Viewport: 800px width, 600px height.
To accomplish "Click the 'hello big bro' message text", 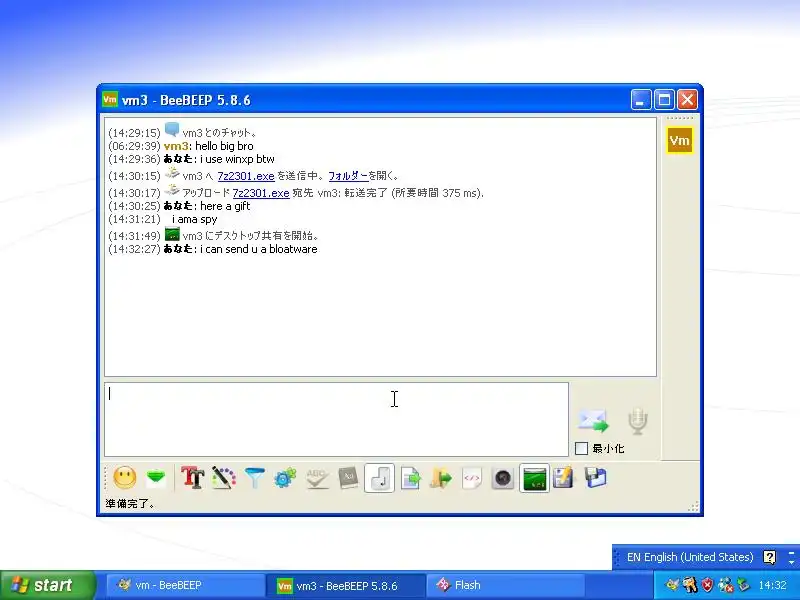I will click(x=224, y=146).
